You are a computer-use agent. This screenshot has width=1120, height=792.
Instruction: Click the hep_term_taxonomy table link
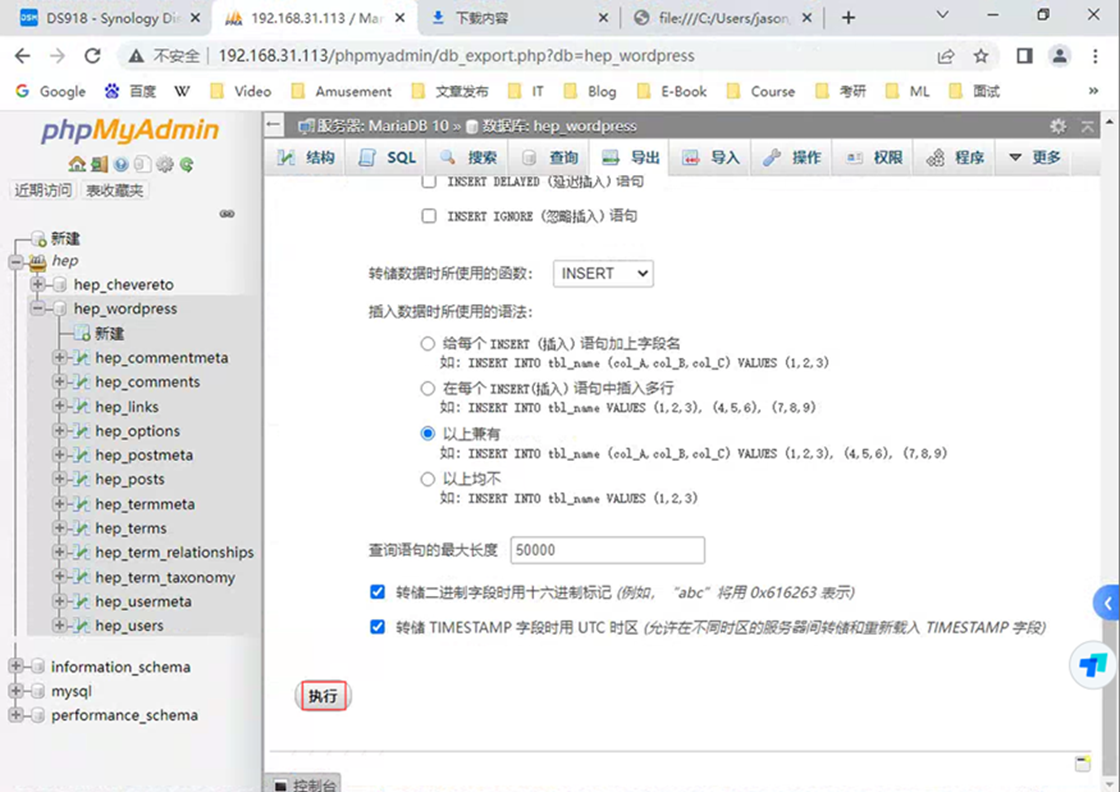(x=165, y=577)
